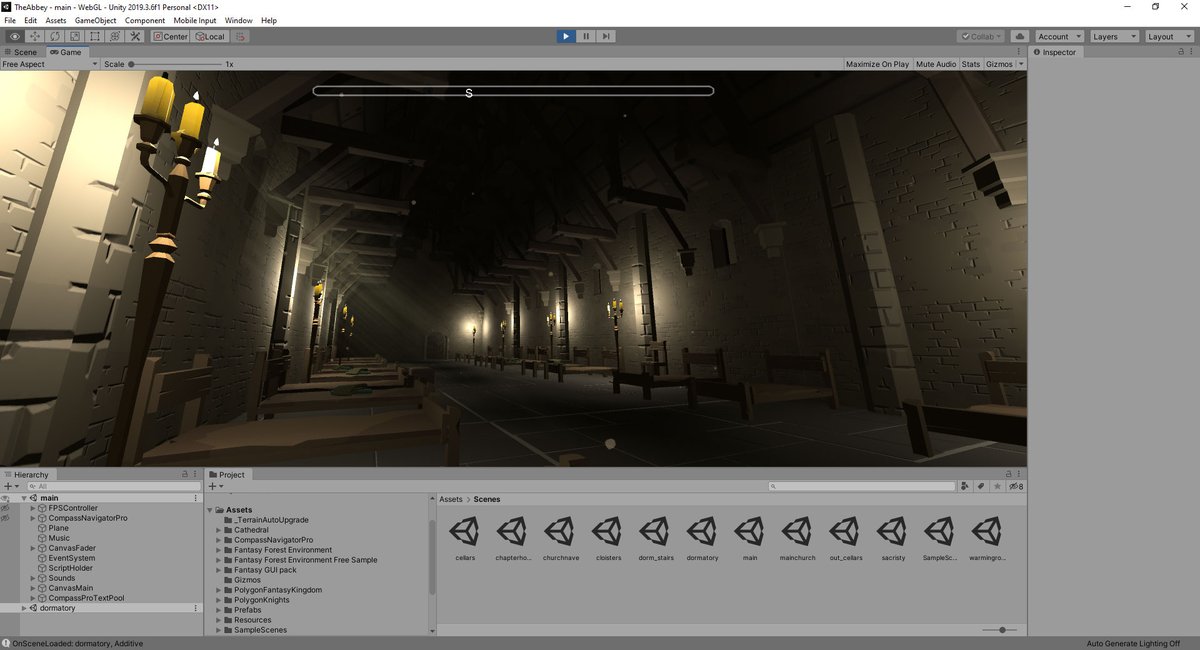Screen dimensions: 1200x650
Task: Click the favorites star icon
Action: pos(997,487)
